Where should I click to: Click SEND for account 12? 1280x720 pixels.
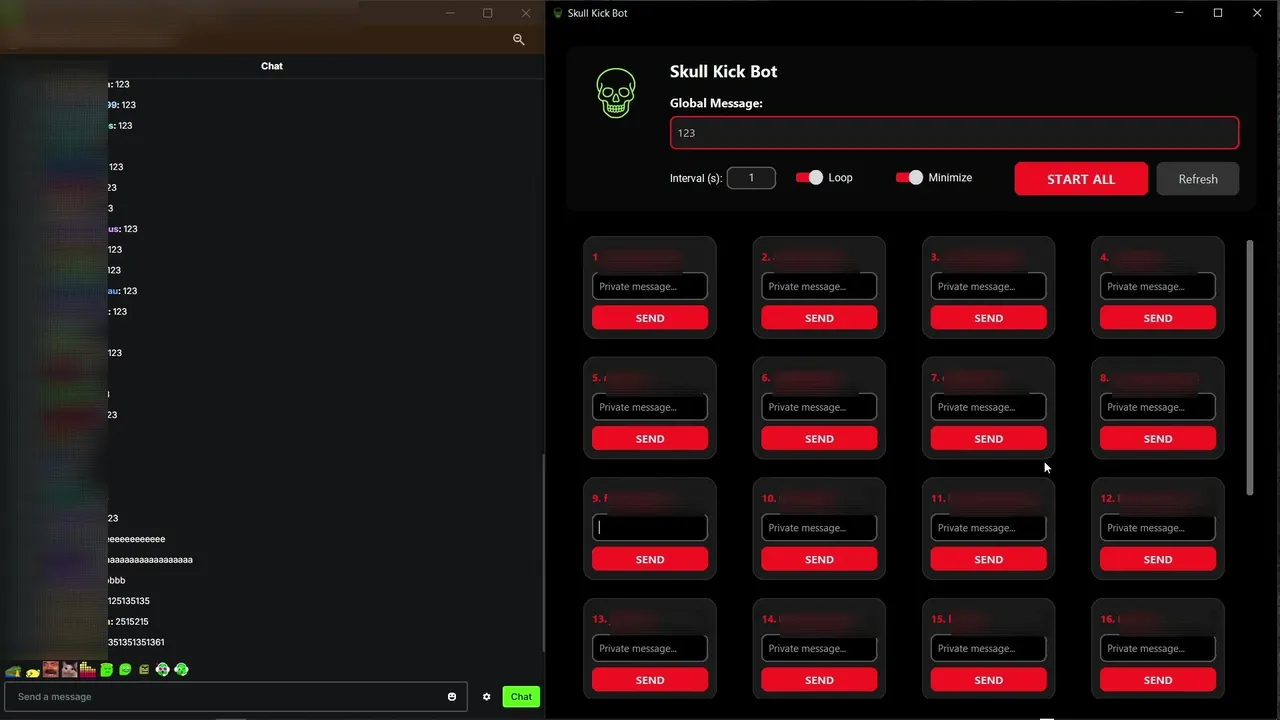[1158, 560]
